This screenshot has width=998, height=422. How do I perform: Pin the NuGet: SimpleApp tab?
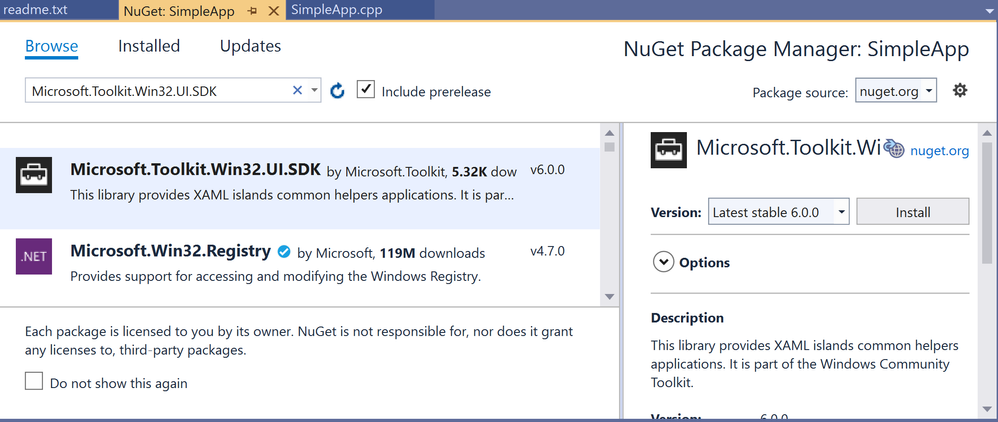click(x=252, y=11)
